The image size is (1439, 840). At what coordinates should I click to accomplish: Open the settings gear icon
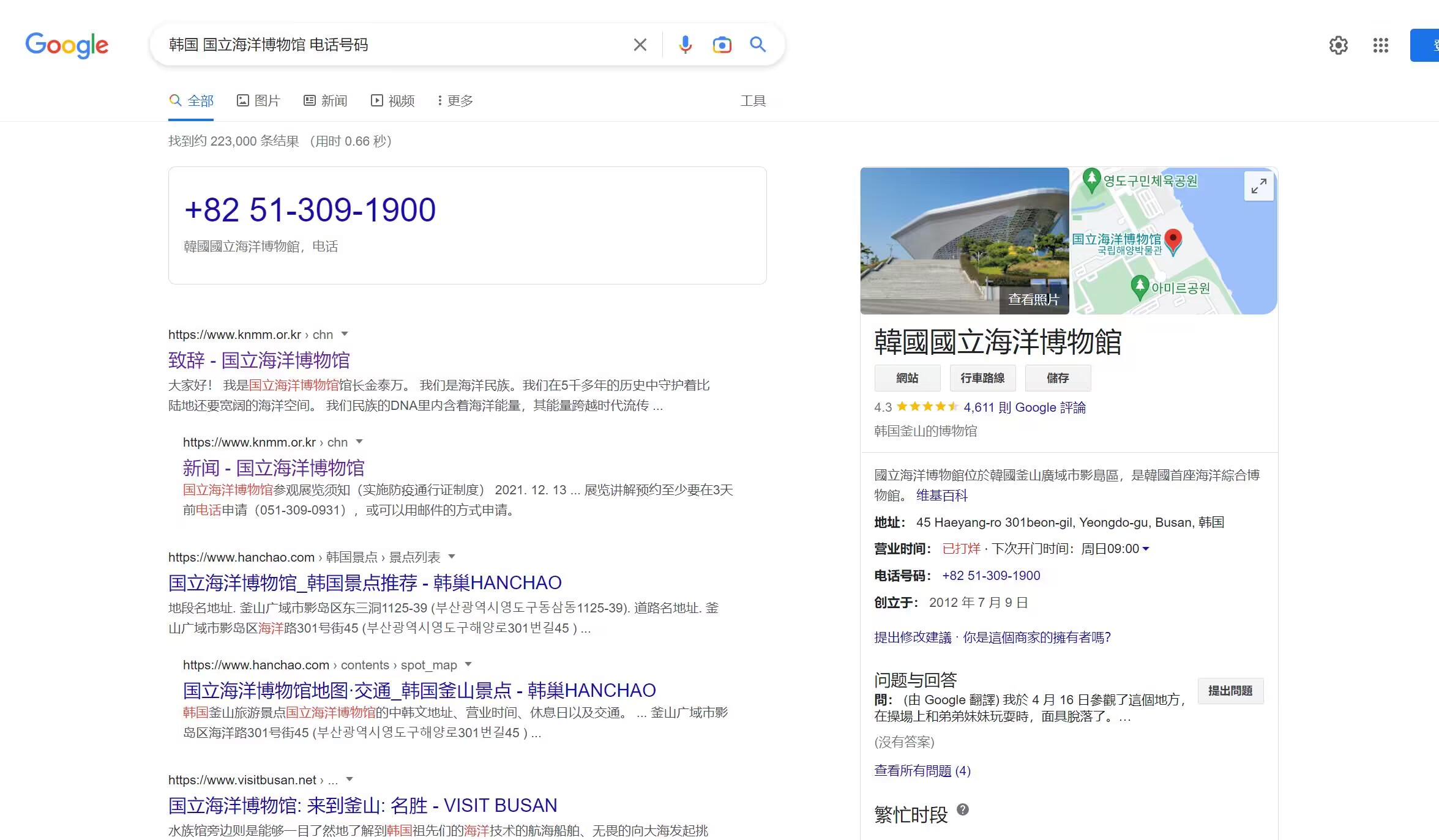pyautogui.click(x=1338, y=45)
